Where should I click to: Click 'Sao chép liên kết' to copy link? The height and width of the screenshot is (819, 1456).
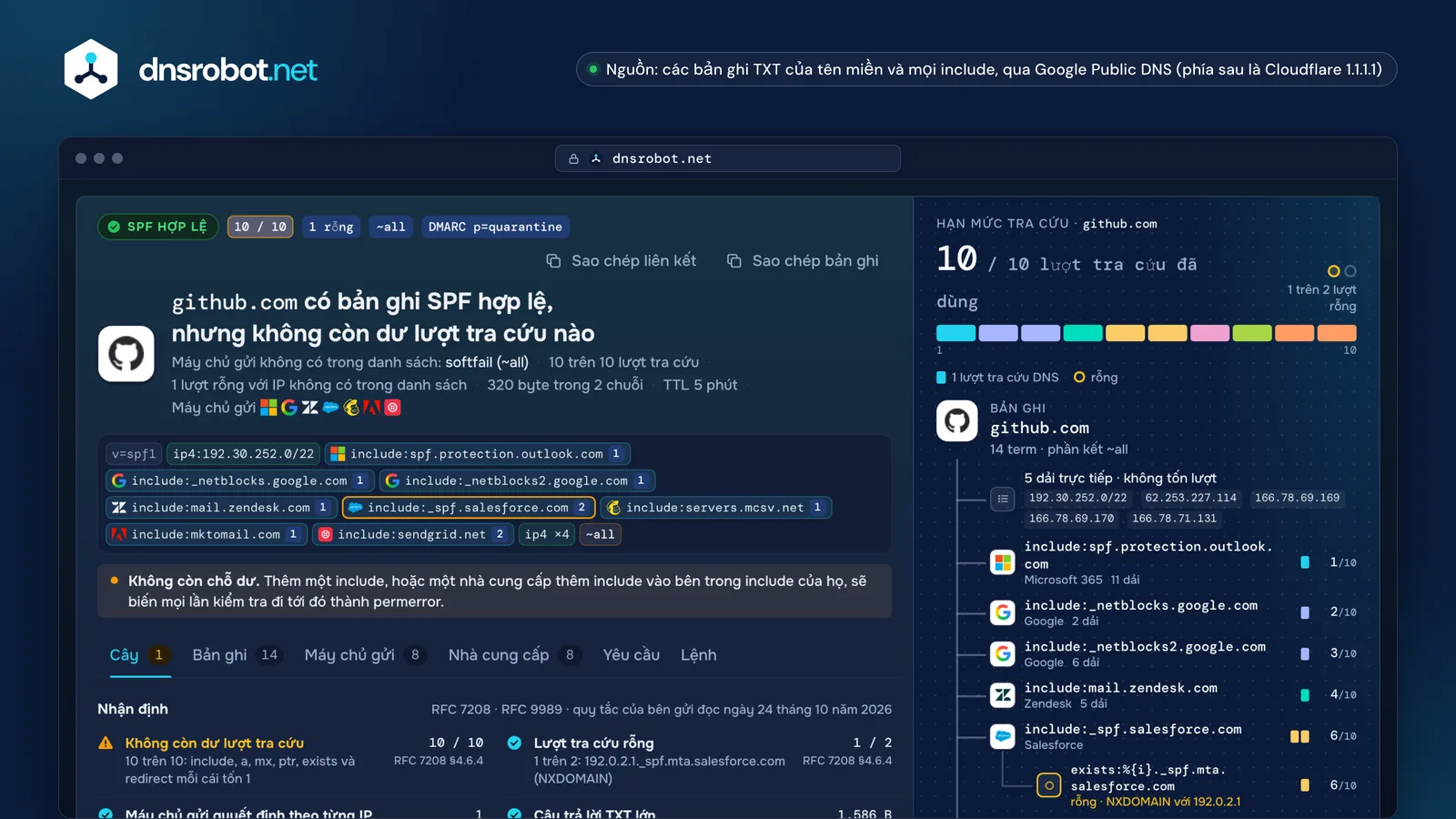(621, 261)
